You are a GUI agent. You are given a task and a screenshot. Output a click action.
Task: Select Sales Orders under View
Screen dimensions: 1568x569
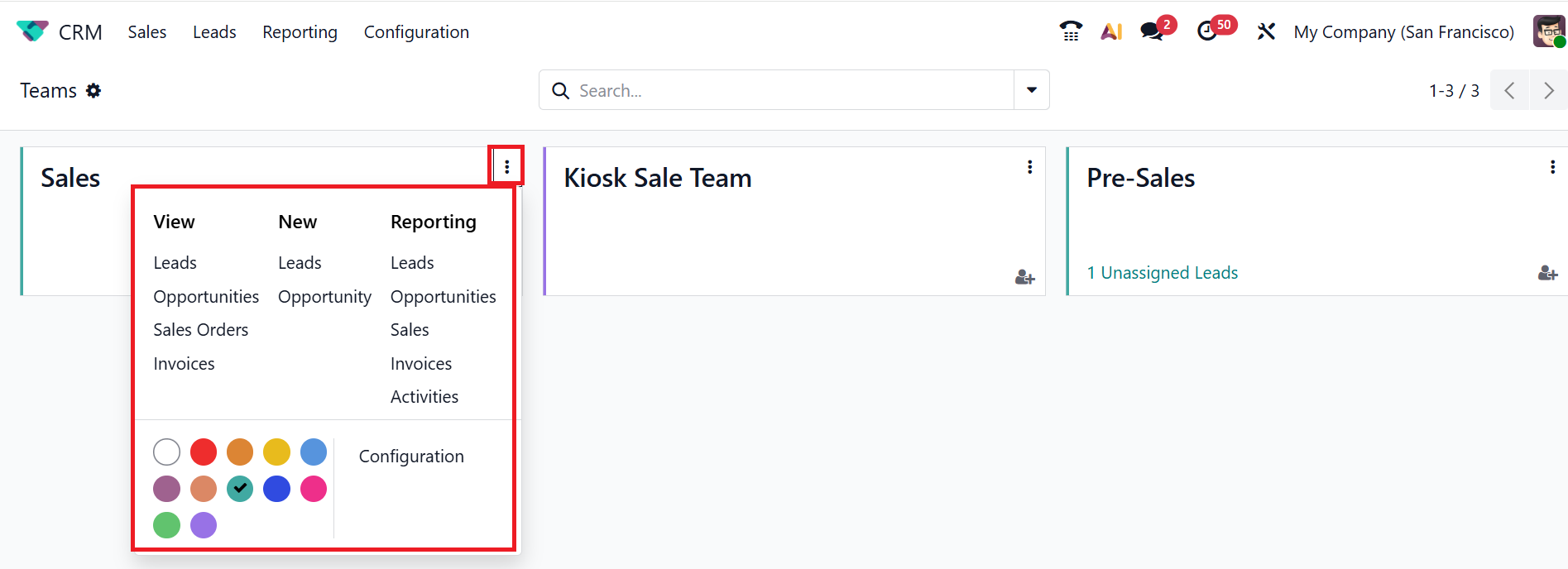click(x=200, y=330)
